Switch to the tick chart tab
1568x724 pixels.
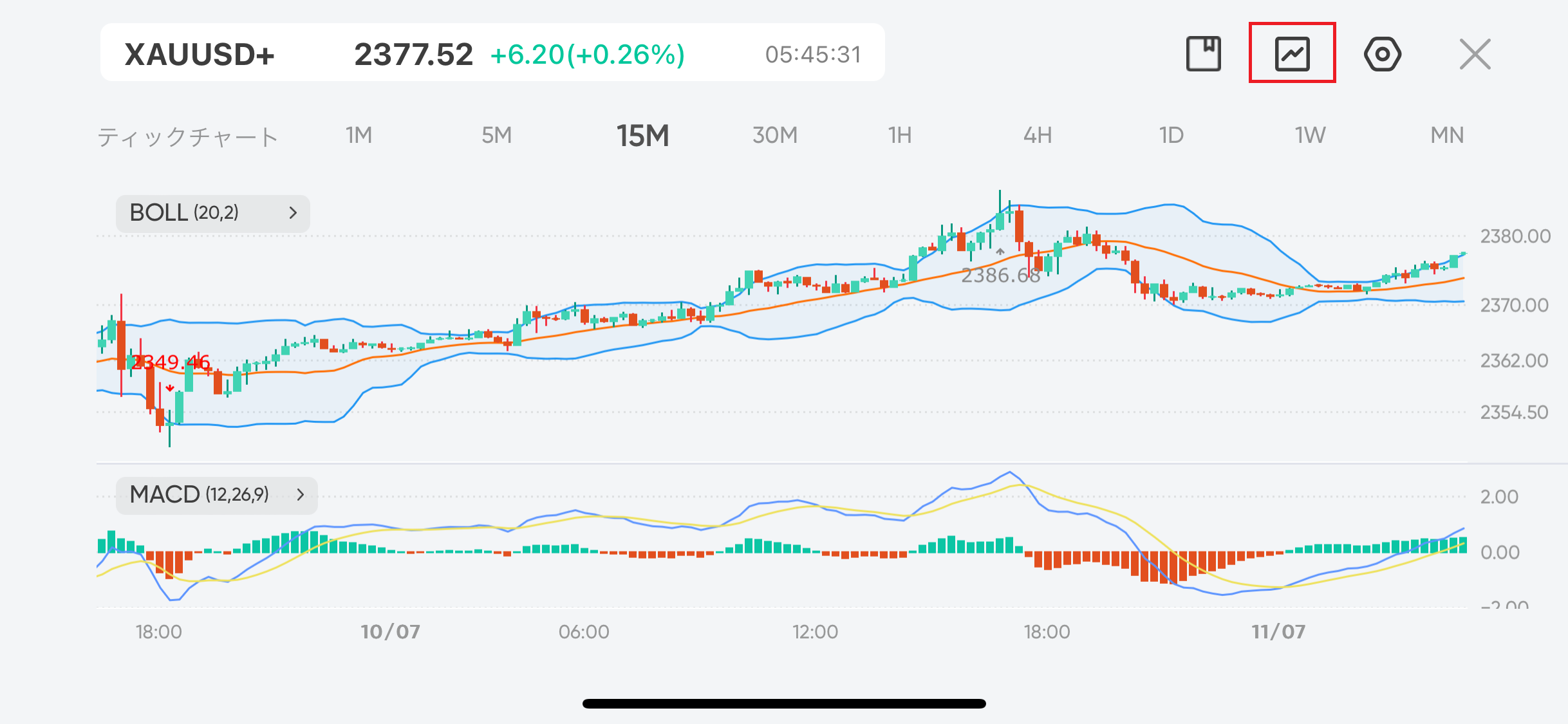[x=187, y=136]
